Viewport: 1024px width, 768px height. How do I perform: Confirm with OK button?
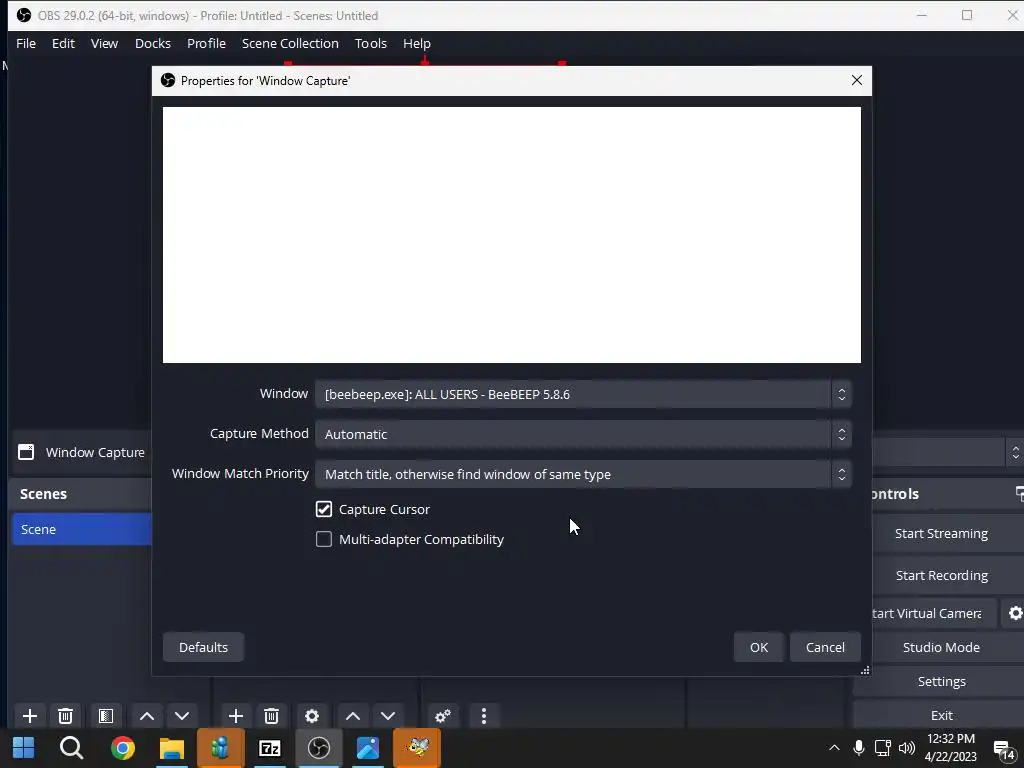tap(759, 647)
